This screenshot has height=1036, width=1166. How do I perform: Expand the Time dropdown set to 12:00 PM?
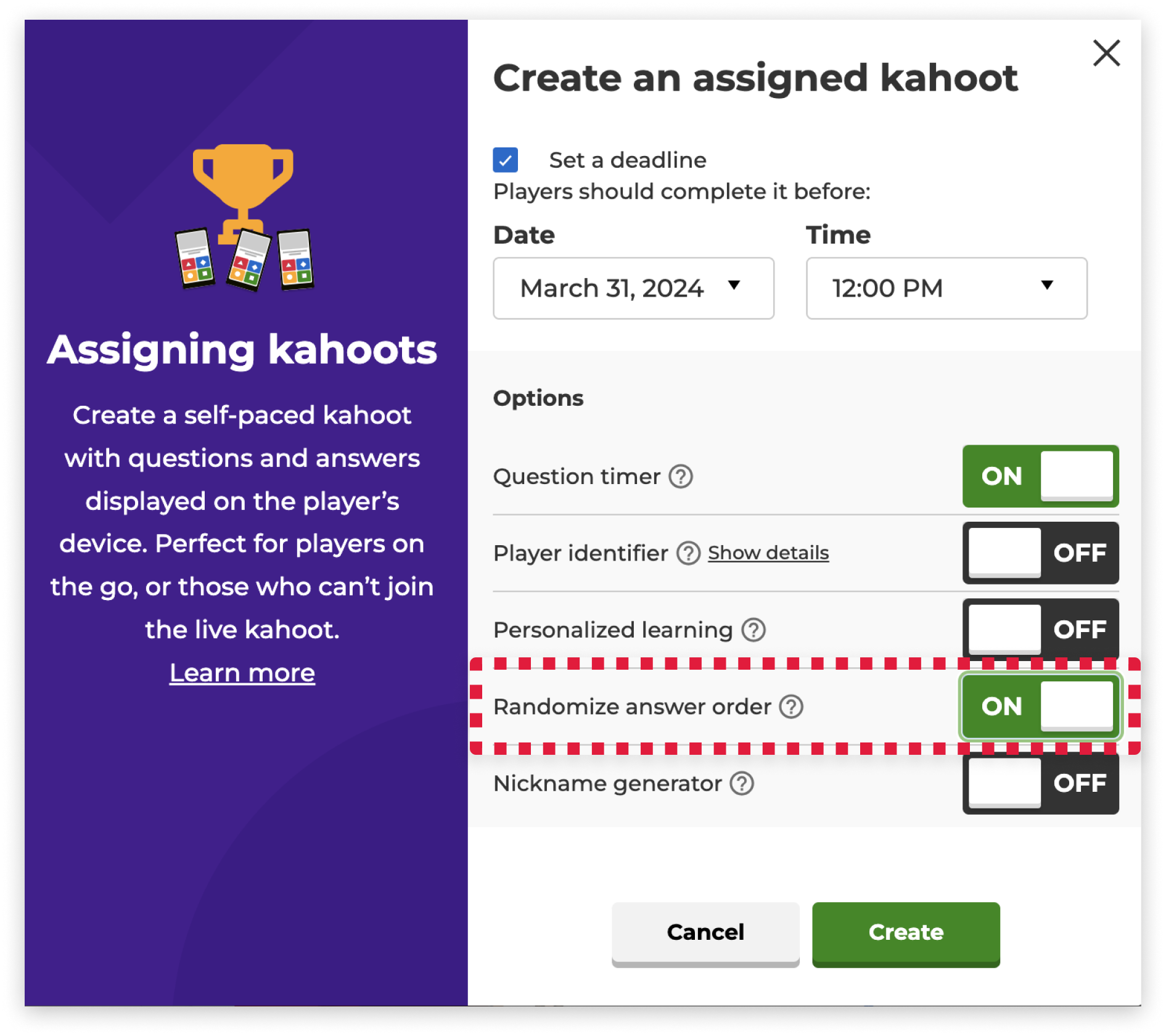tap(946, 289)
